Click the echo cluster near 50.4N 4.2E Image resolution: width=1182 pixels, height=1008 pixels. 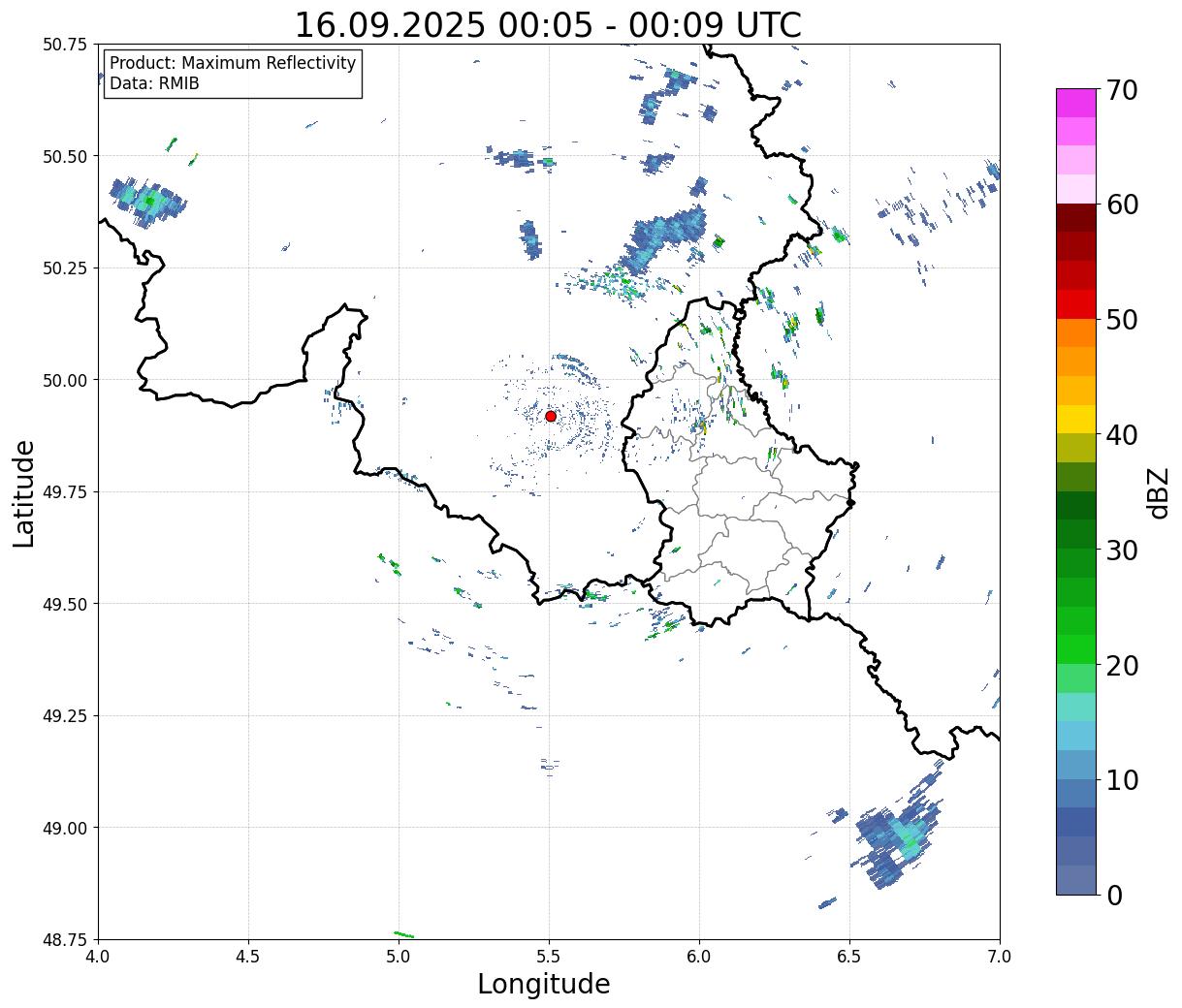(147, 202)
